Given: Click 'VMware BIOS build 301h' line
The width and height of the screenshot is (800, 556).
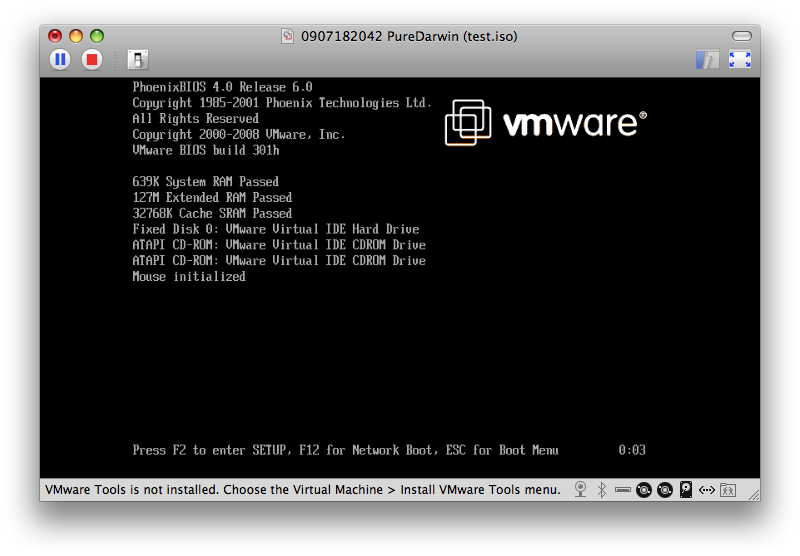Looking at the screenshot, I should tap(206, 150).
